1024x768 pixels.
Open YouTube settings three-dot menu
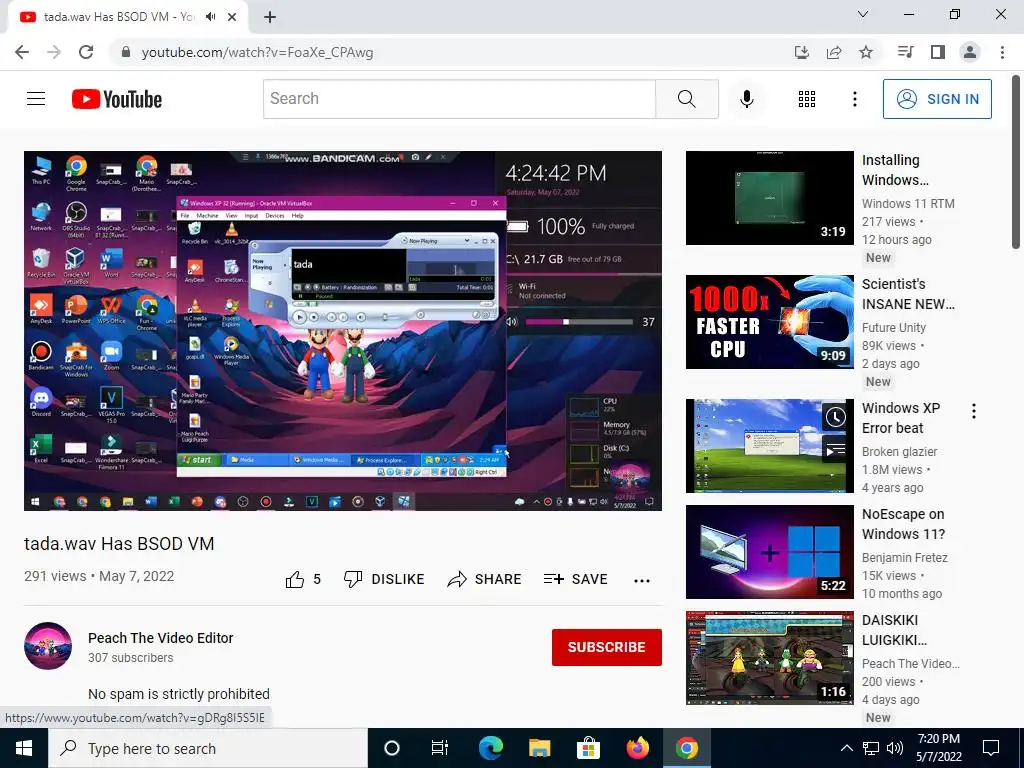(x=854, y=99)
